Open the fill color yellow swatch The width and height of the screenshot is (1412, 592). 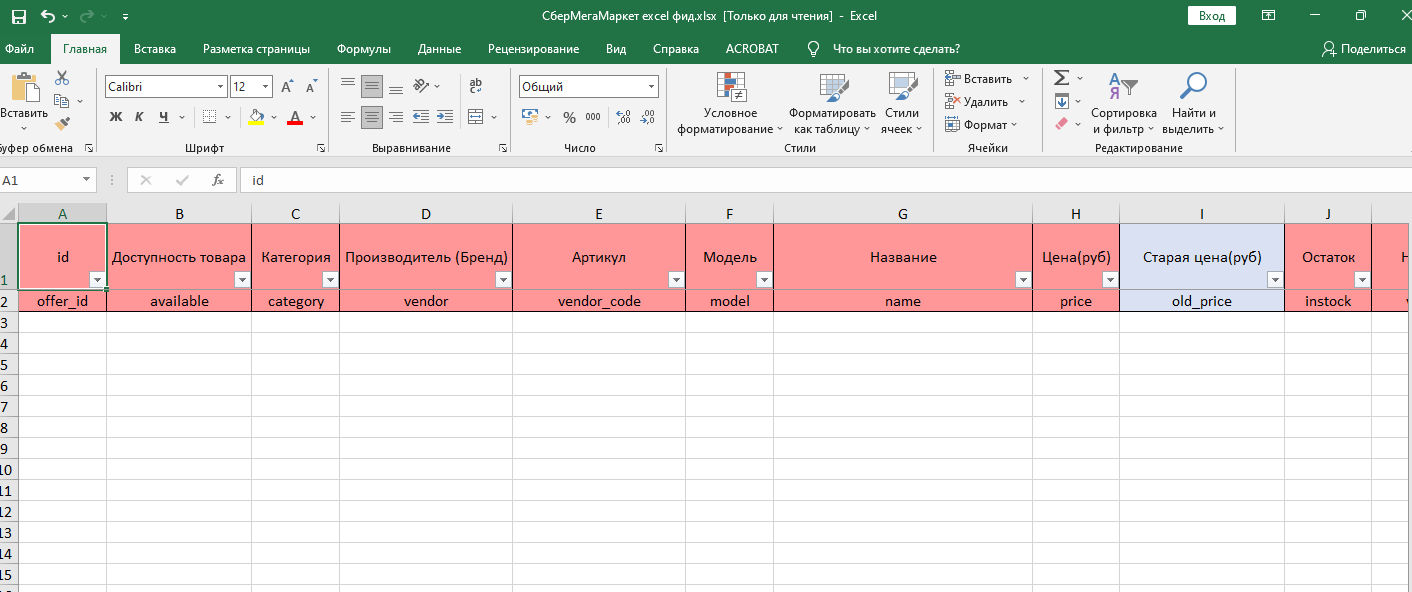tap(256, 117)
